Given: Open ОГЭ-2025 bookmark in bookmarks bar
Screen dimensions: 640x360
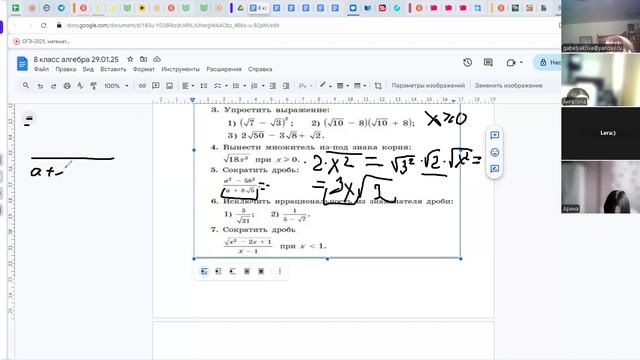Looking at the screenshot, I should coord(41,41).
